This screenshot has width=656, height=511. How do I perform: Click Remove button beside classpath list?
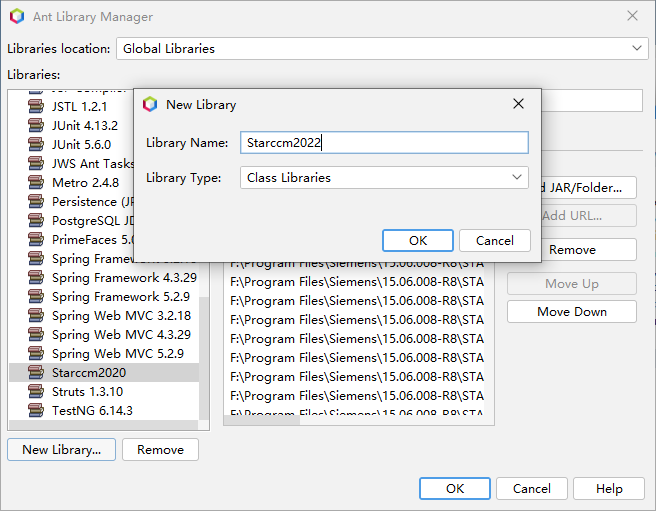589,250
